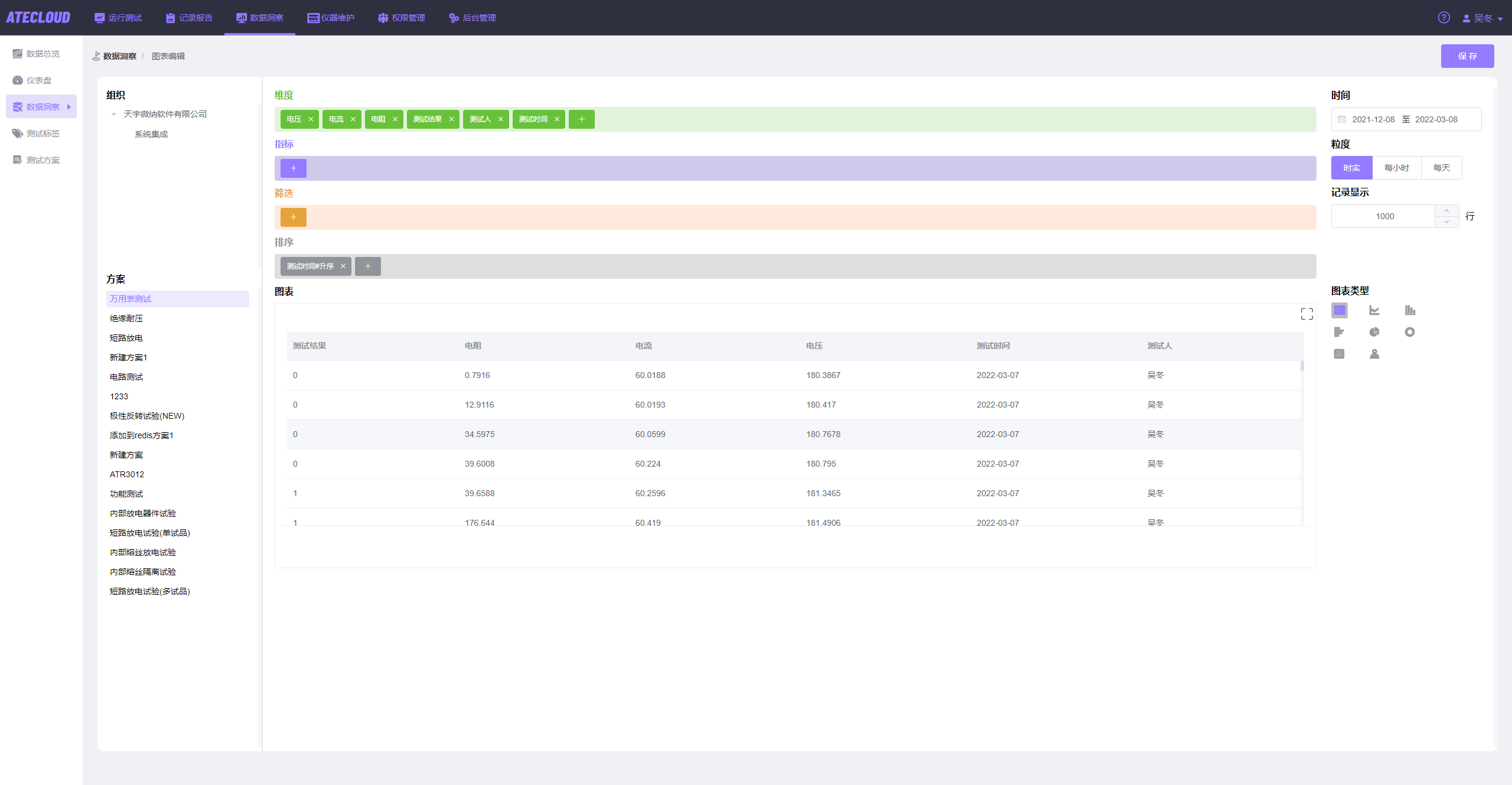Image resolution: width=1512 pixels, height=785 pixels.
Task: Select the pie chart type icon
Action: [x=1374, y=332]
